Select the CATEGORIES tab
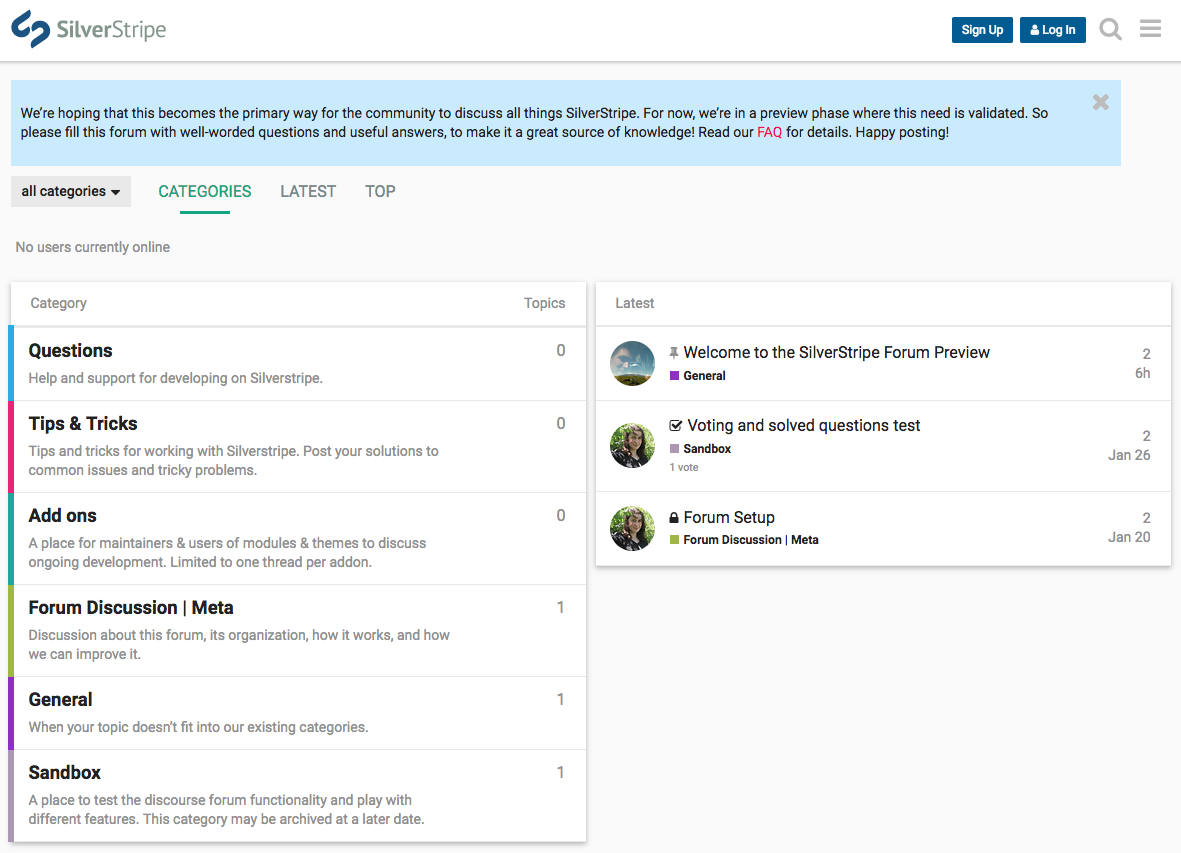Image resolution: width=1181 pixels, height=853 pixels. [x=204, y=191]
